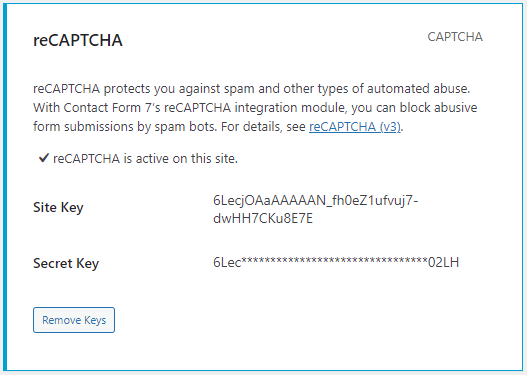Click the Site Key label
This screenshot has height=375, width=527.
pyautogui.click(x=58, y=207)
